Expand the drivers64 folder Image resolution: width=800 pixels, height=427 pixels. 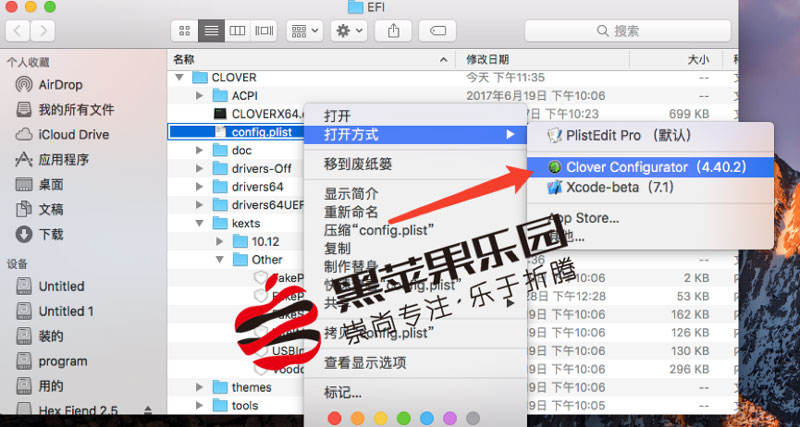tap(199, 187)
